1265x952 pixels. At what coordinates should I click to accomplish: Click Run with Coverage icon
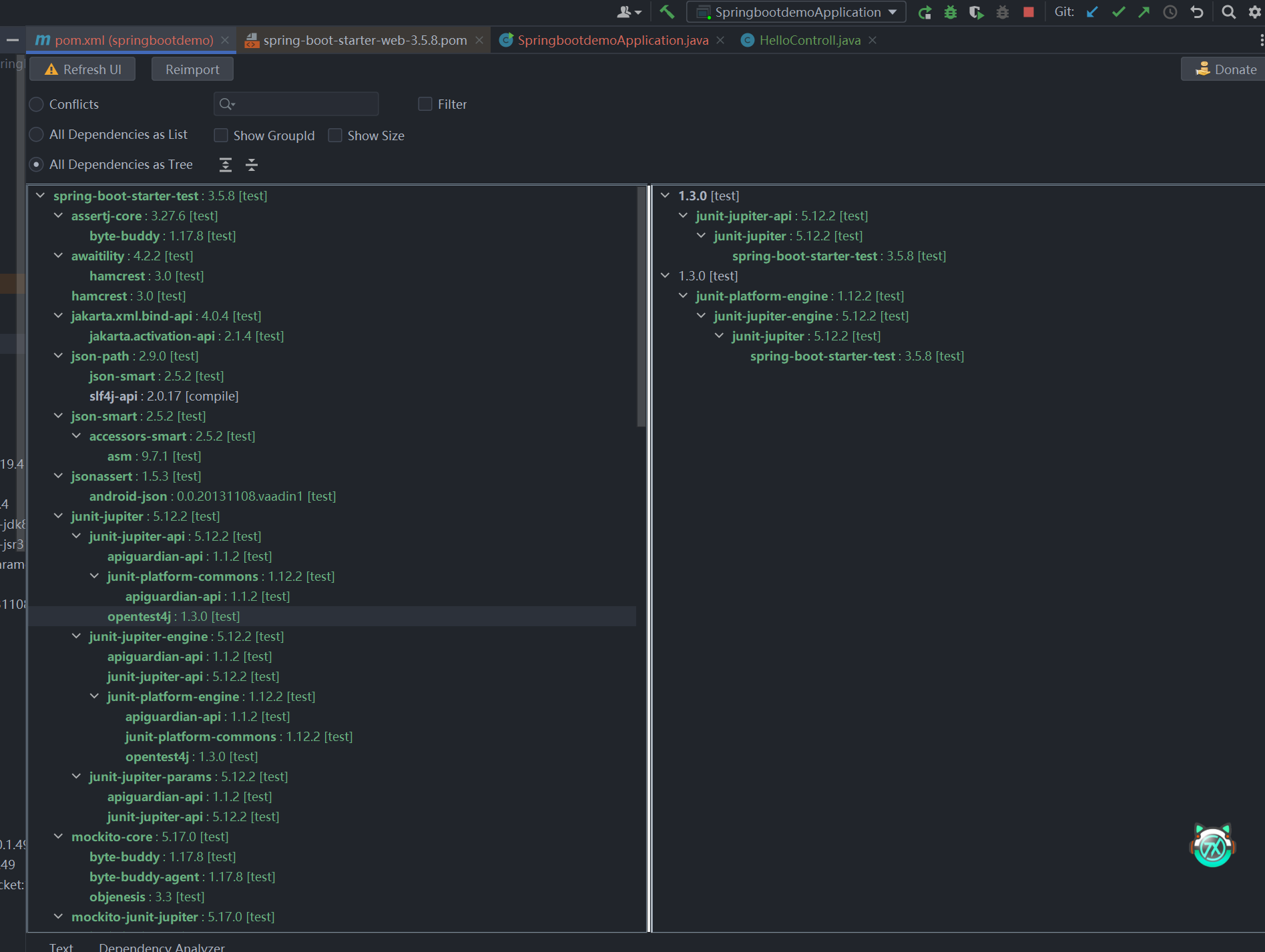[977, 12]
